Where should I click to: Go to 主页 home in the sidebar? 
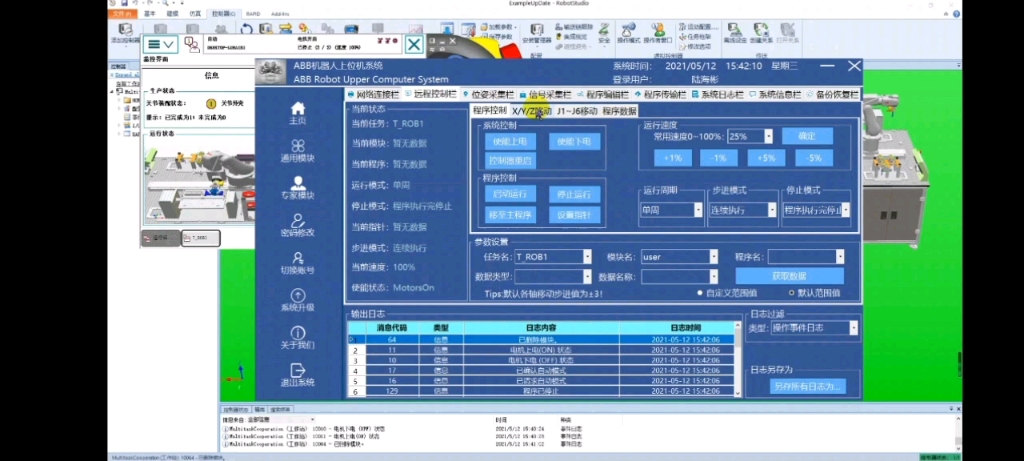coord(298,113)
